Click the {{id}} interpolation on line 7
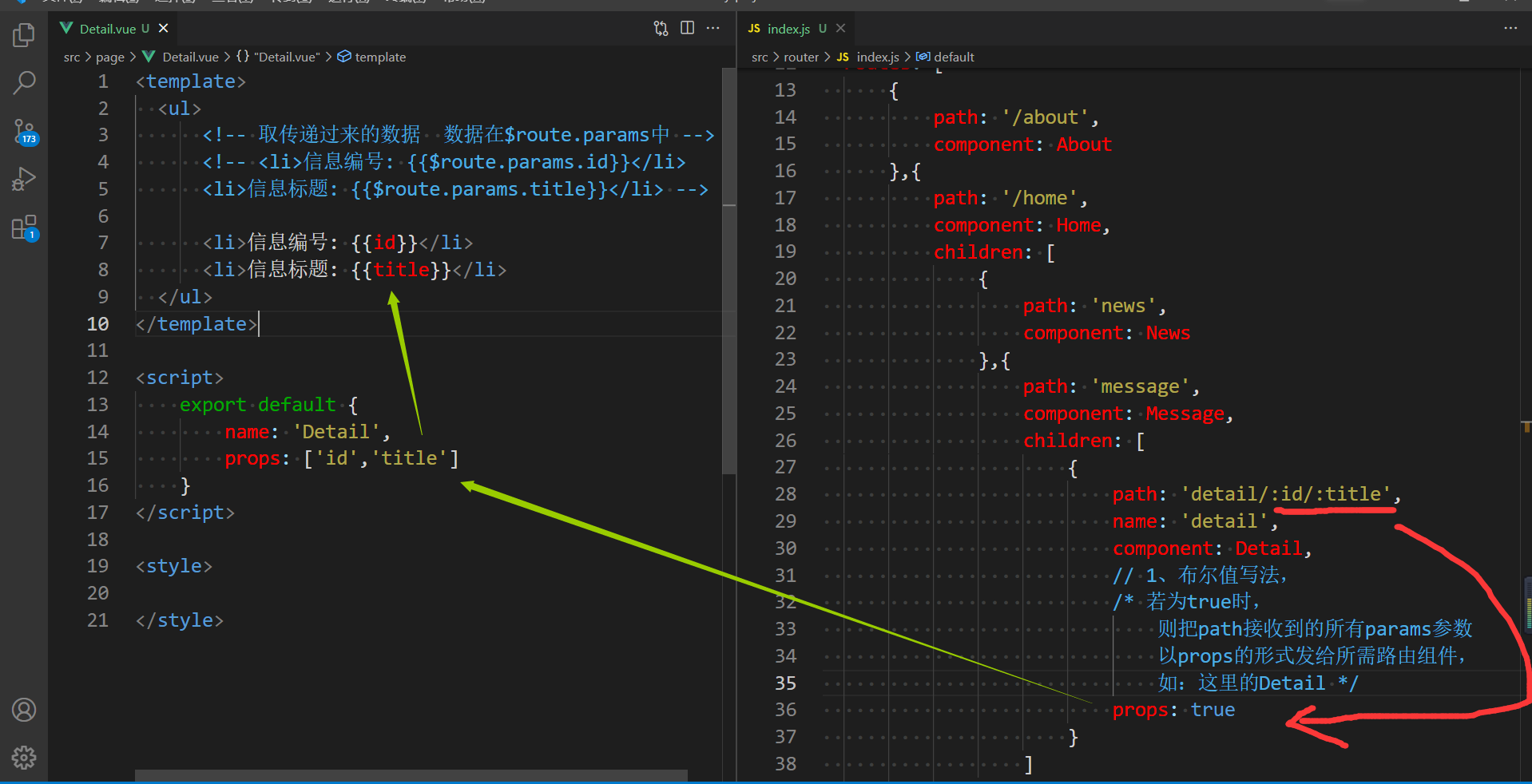 click(384, 243)
